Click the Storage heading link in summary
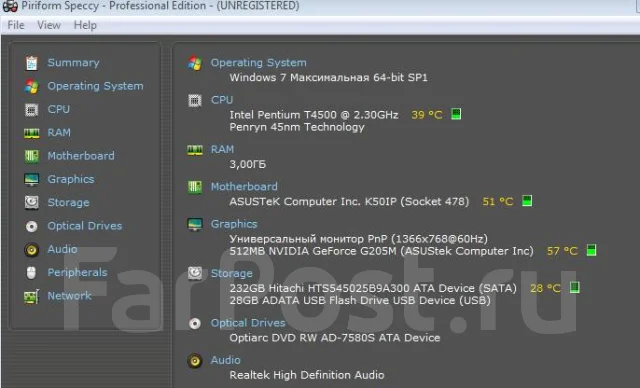Viewport: 640px width, 388px height. (x=232, y=273)
